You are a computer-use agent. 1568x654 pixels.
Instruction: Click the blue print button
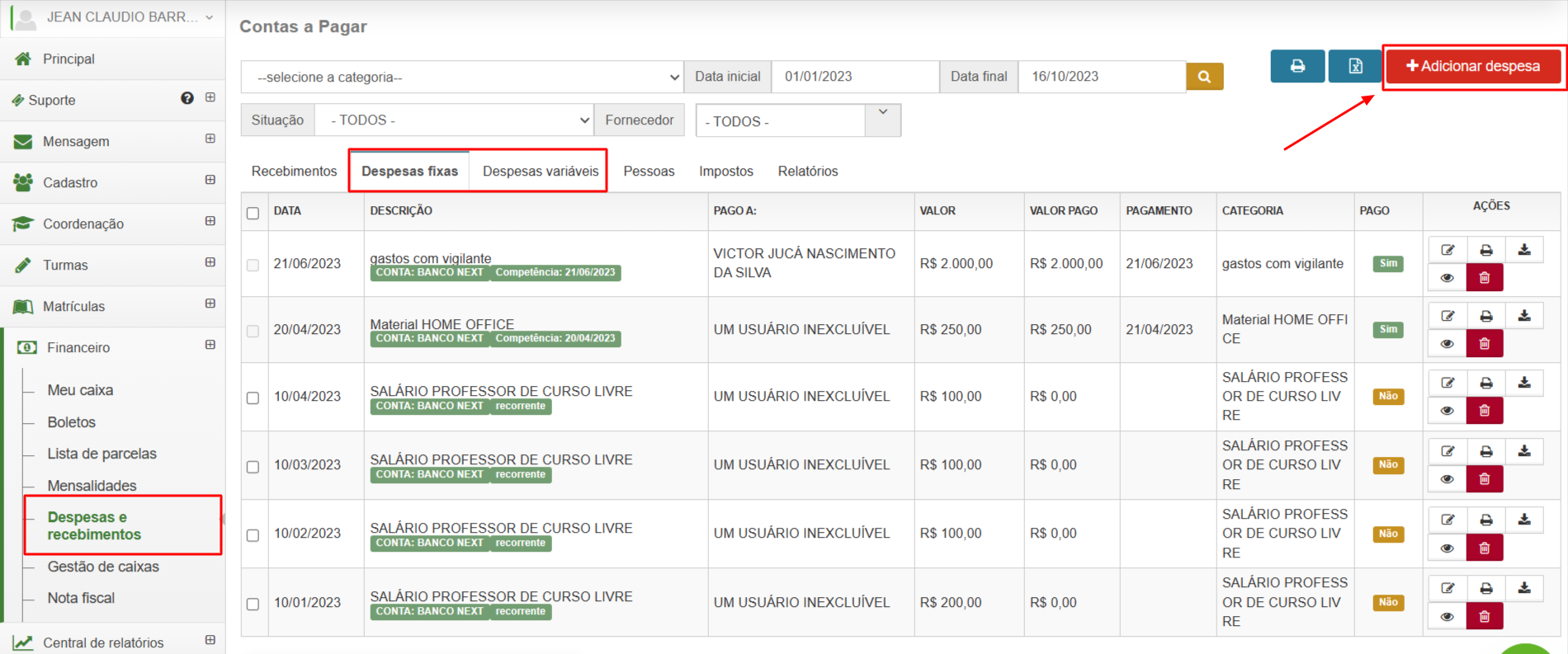click(1297, 66)
